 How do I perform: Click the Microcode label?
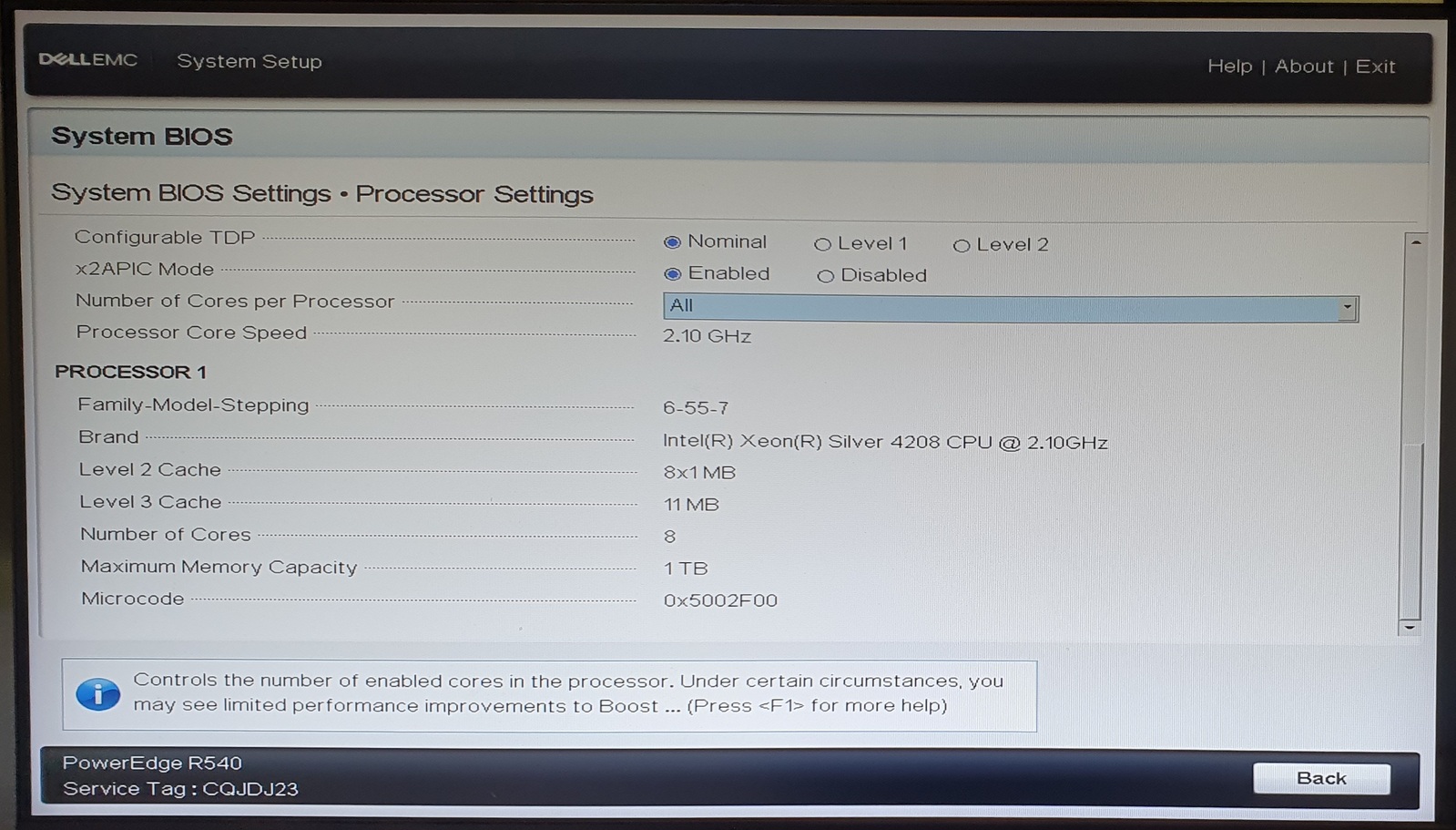click(133, 599)
